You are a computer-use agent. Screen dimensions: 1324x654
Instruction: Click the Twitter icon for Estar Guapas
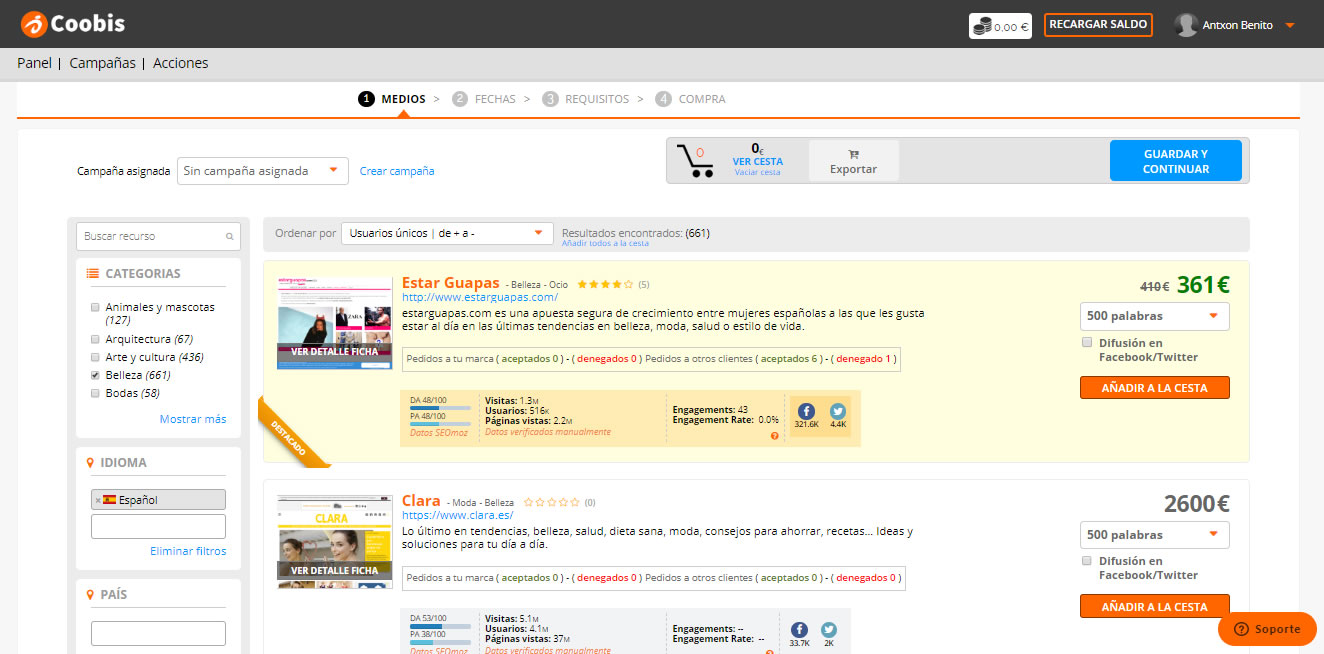point(837,409)
